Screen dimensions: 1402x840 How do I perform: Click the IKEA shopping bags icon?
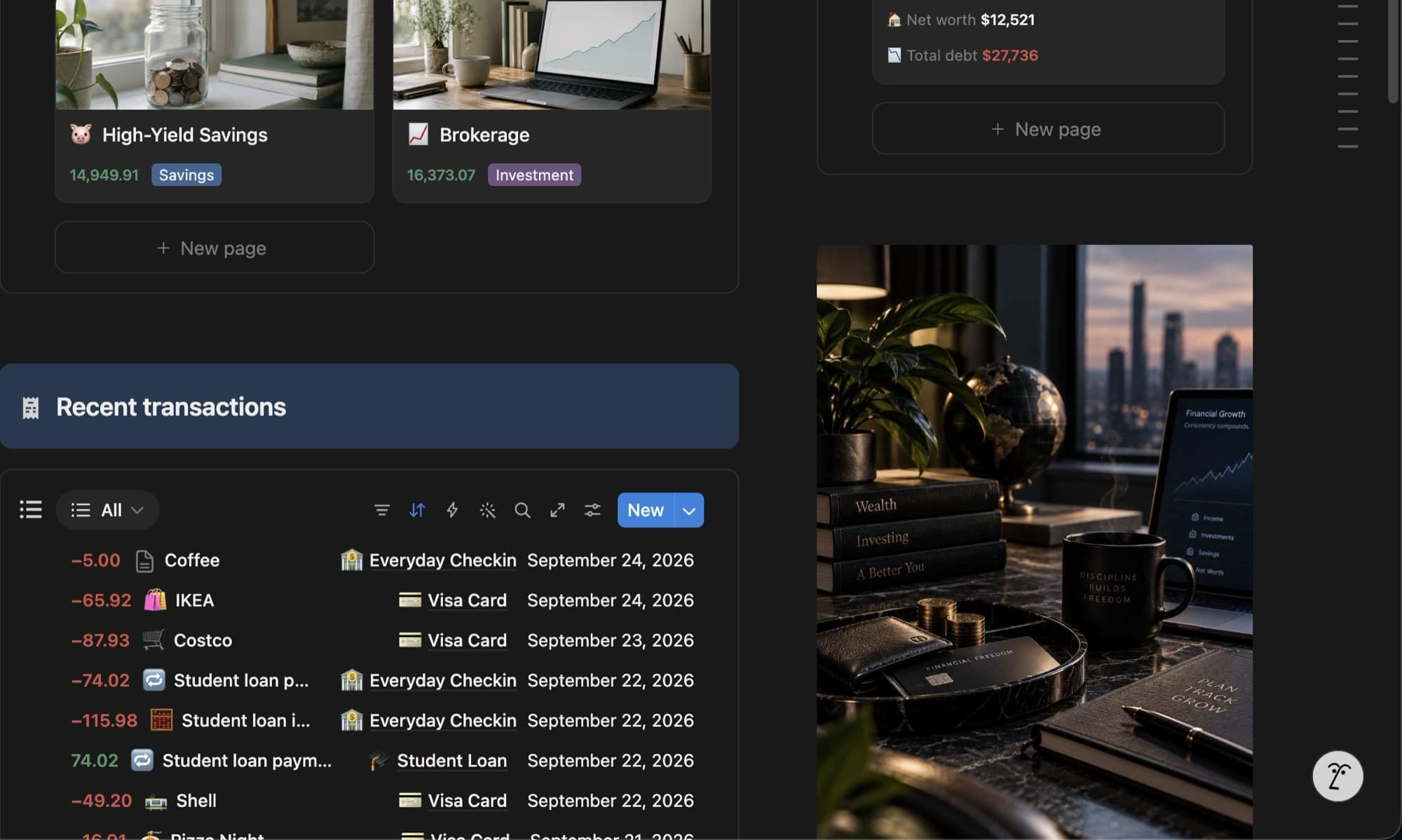point(155,600)
